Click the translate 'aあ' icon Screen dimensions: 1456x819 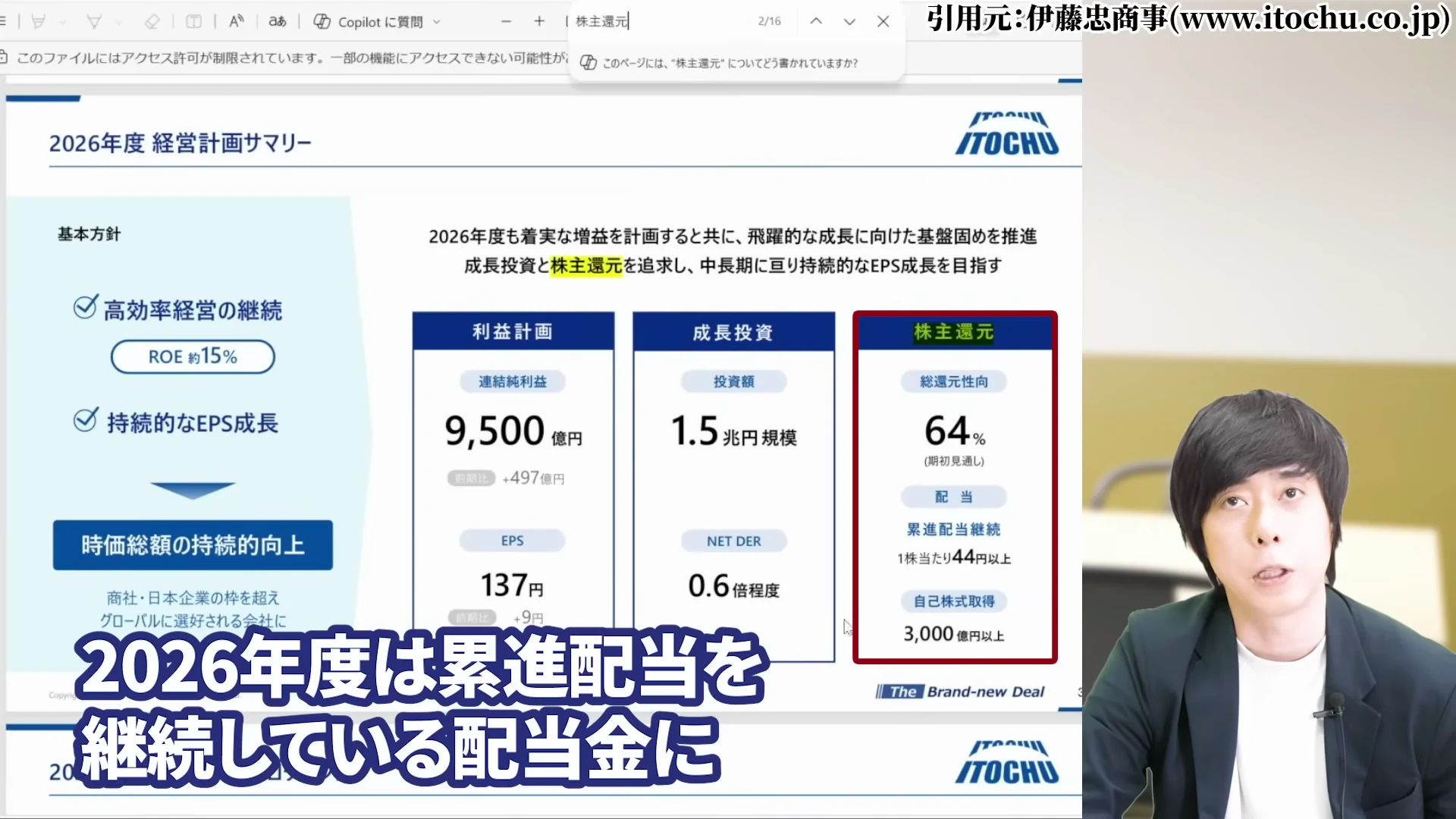point(278,21)
